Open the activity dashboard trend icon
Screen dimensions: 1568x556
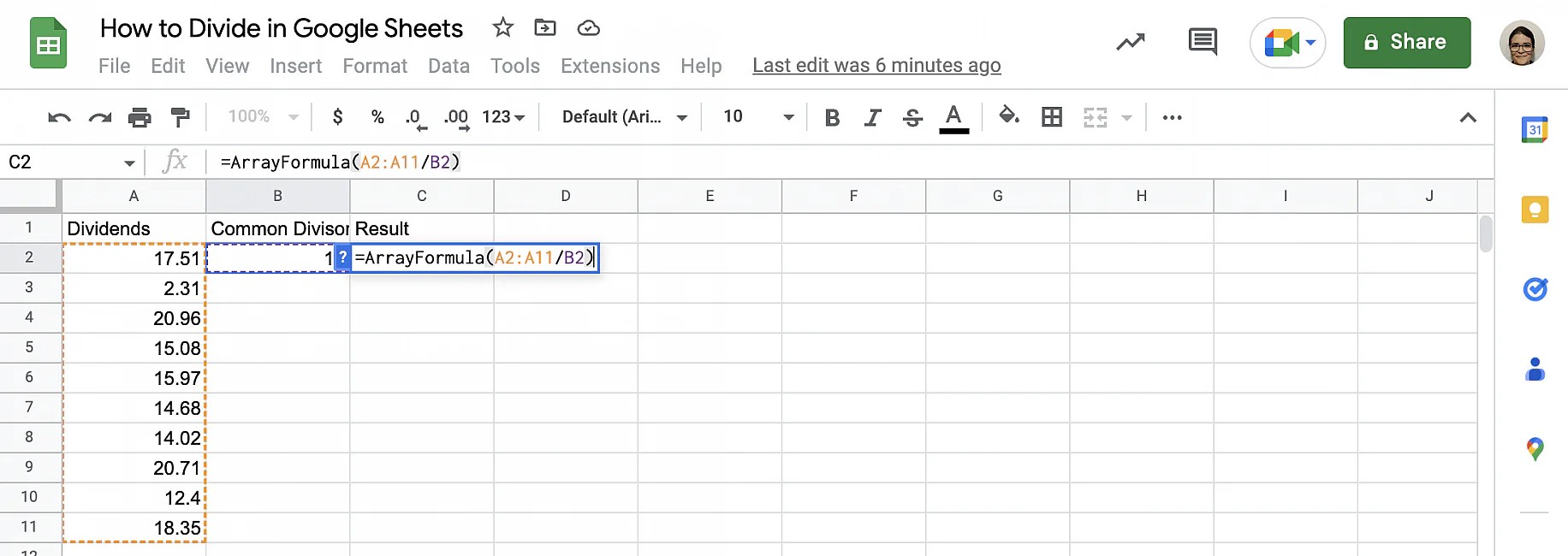(1131, 42)
